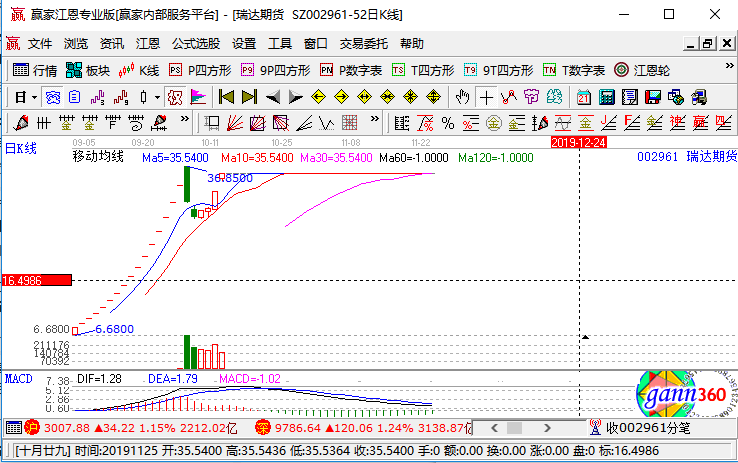Click the red 神 angle lines icon
Screen dimensions: 738x463
pos(678,123)
